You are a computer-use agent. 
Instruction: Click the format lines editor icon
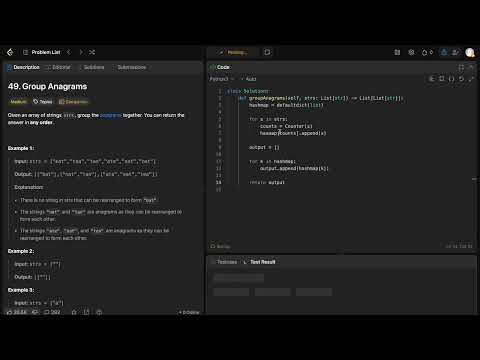(x=432, y=79)
